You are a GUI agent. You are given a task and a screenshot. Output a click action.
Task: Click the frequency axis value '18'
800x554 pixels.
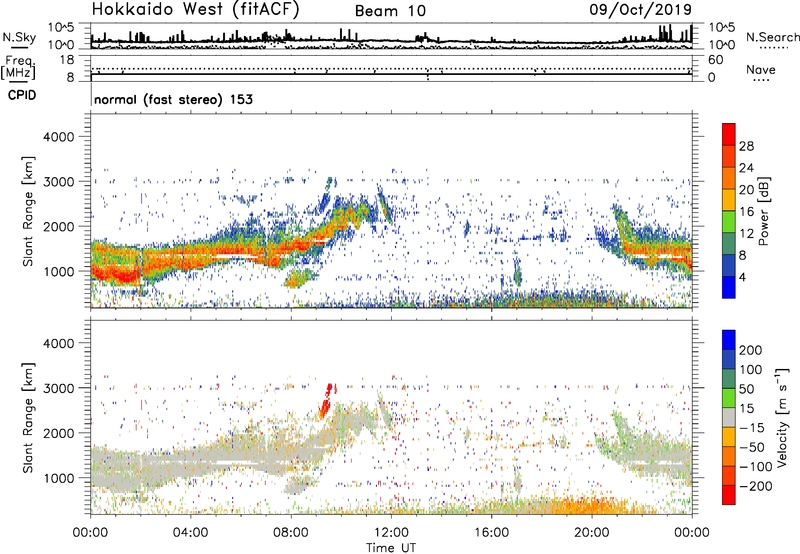(x=66, y=60)
